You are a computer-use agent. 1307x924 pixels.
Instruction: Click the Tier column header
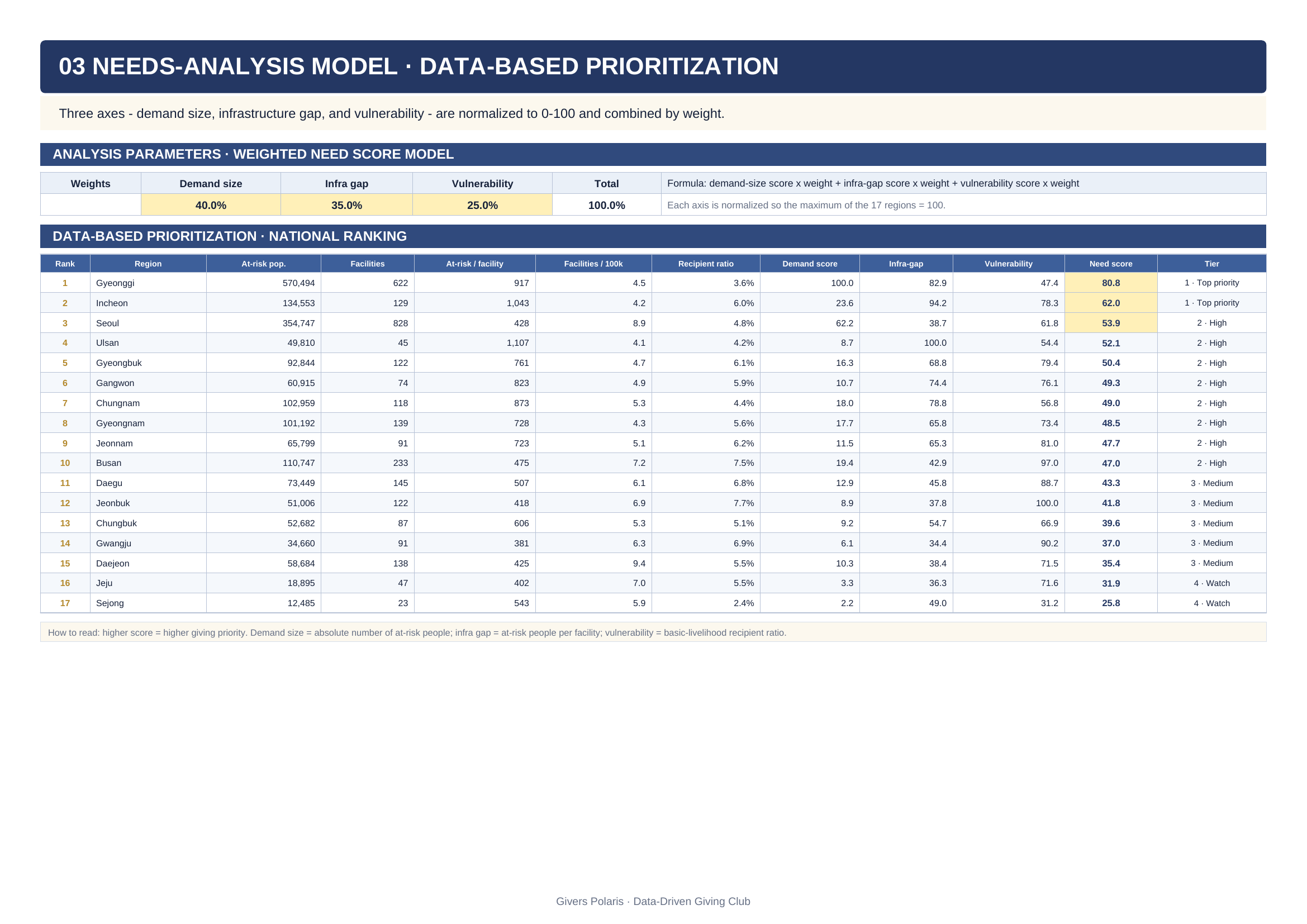coord(1211,264)
